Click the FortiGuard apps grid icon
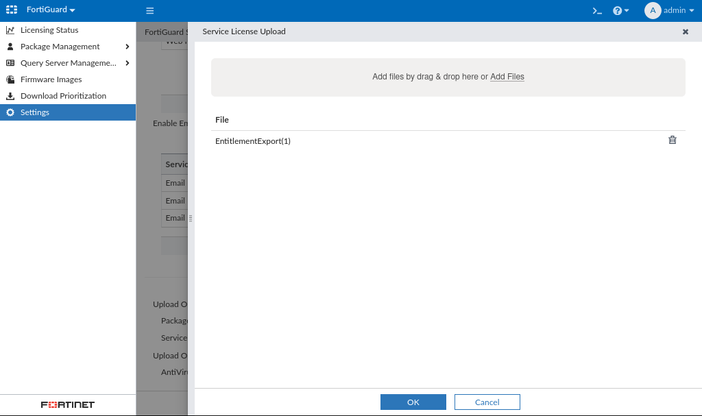Image resolution: width=702 pixels, height=416 pixels. [12, 10]
